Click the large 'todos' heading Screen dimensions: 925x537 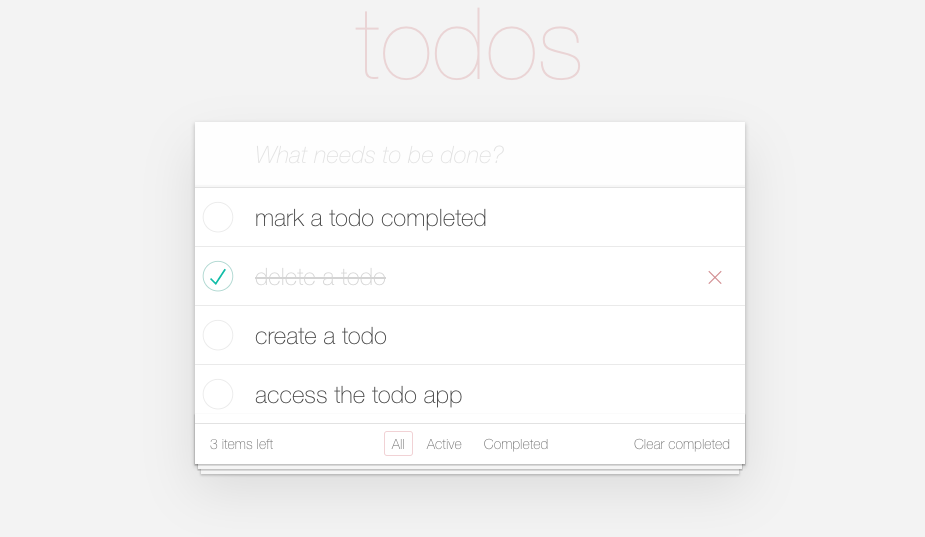point(468,45)
